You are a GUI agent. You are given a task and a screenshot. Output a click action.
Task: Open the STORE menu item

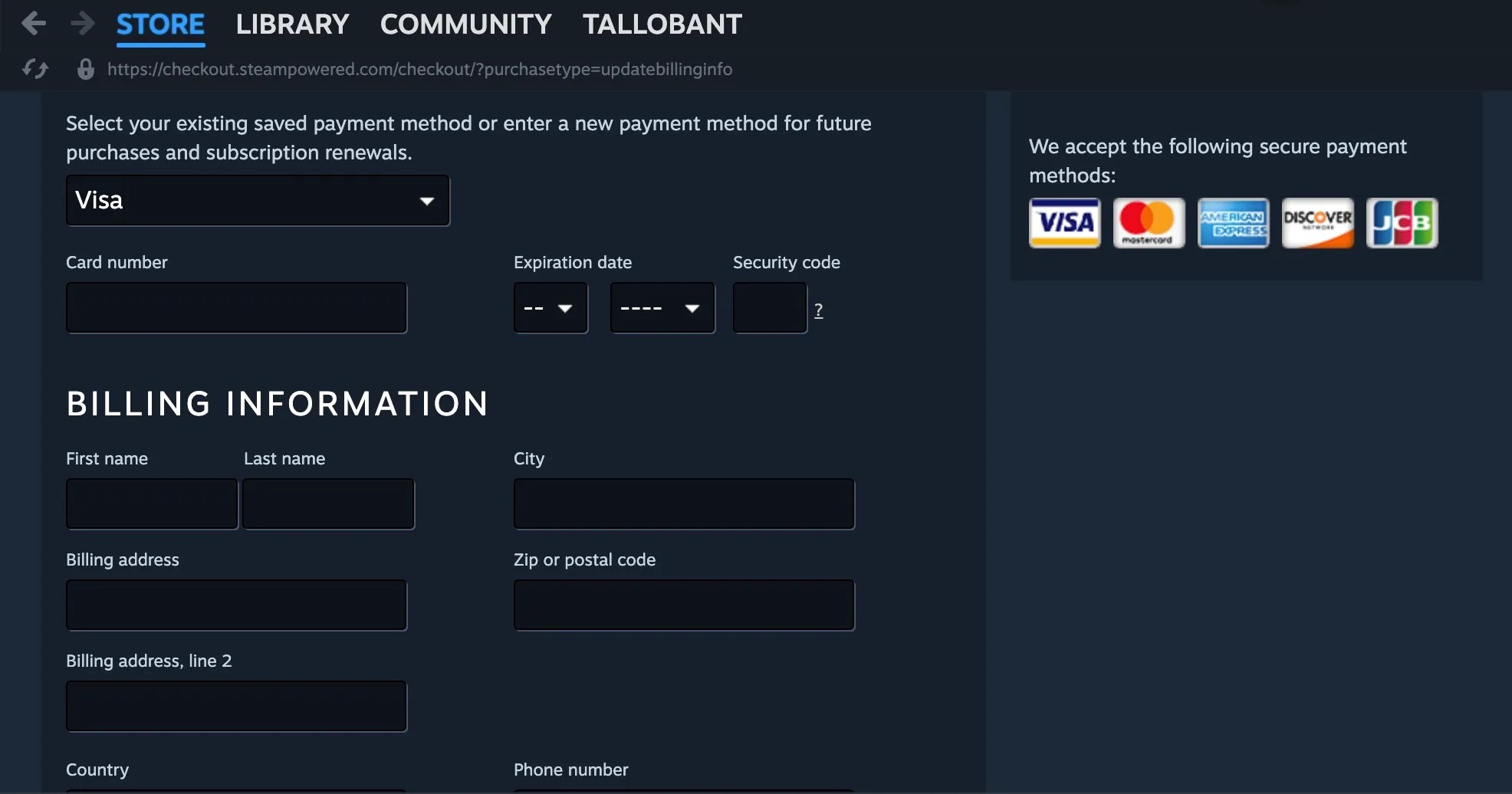[x=160, y=24]
